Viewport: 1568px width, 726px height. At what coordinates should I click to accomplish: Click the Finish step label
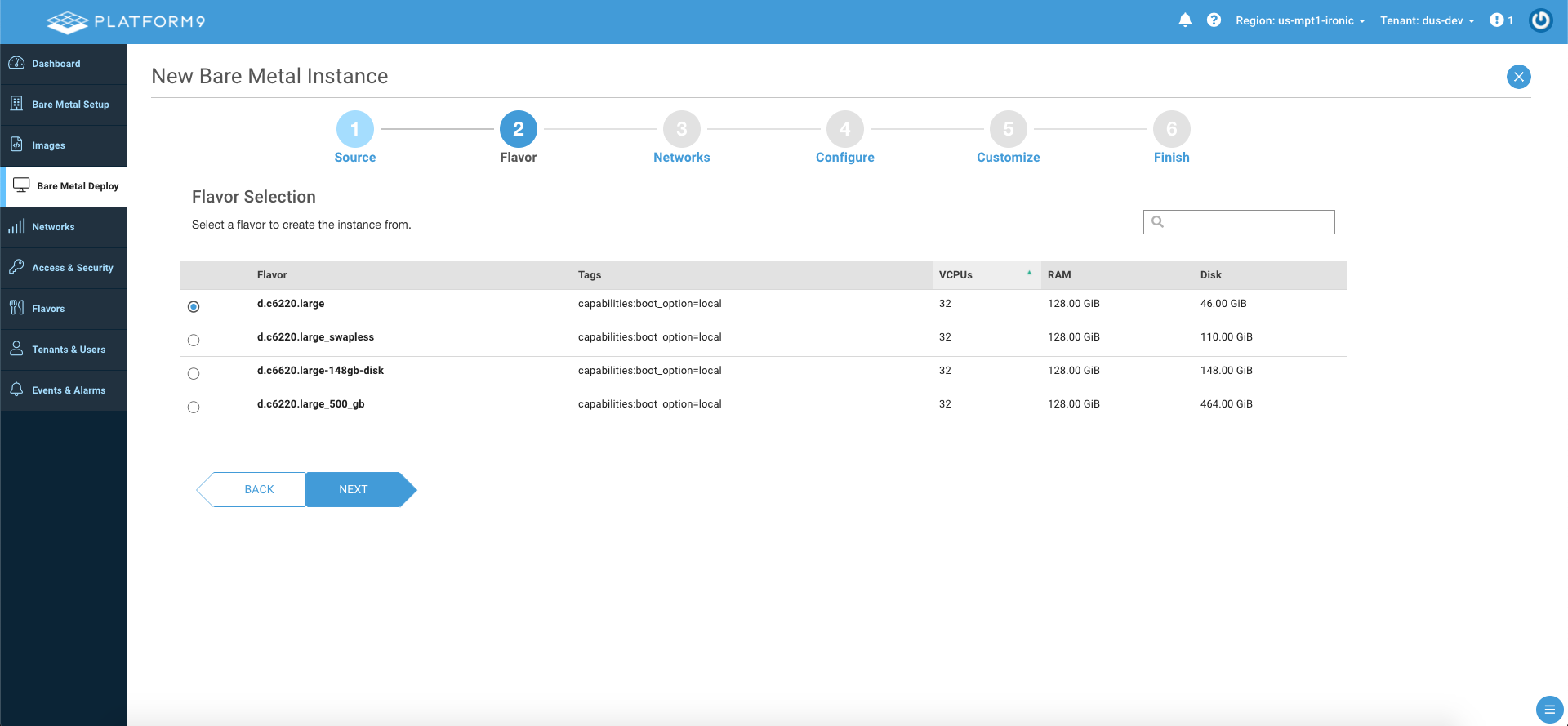coord(1172,158)
